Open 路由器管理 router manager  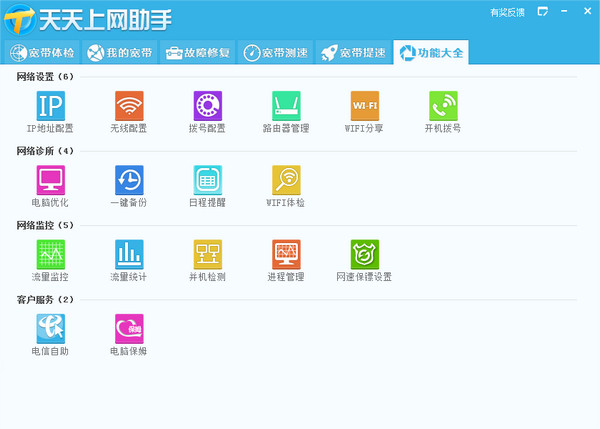click(286, 106)
